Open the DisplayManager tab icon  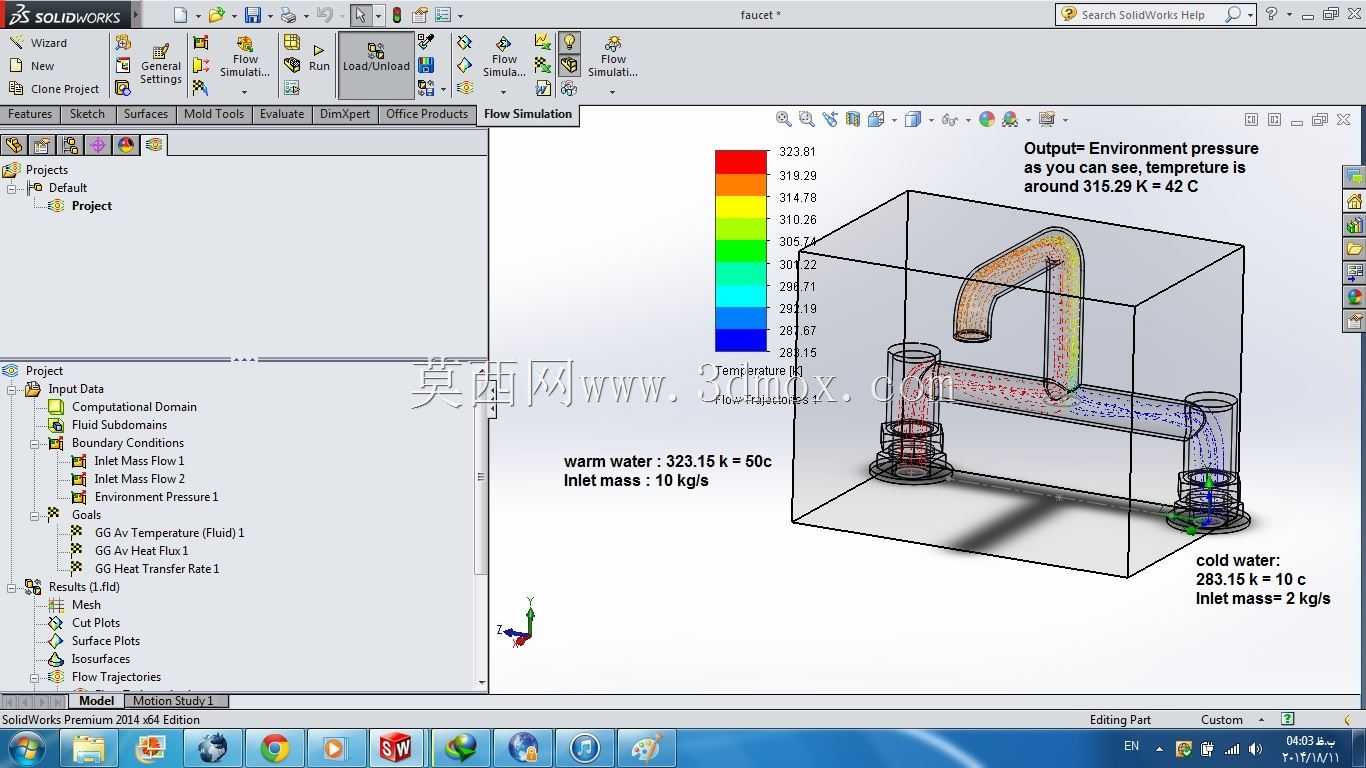coord(126,145)
